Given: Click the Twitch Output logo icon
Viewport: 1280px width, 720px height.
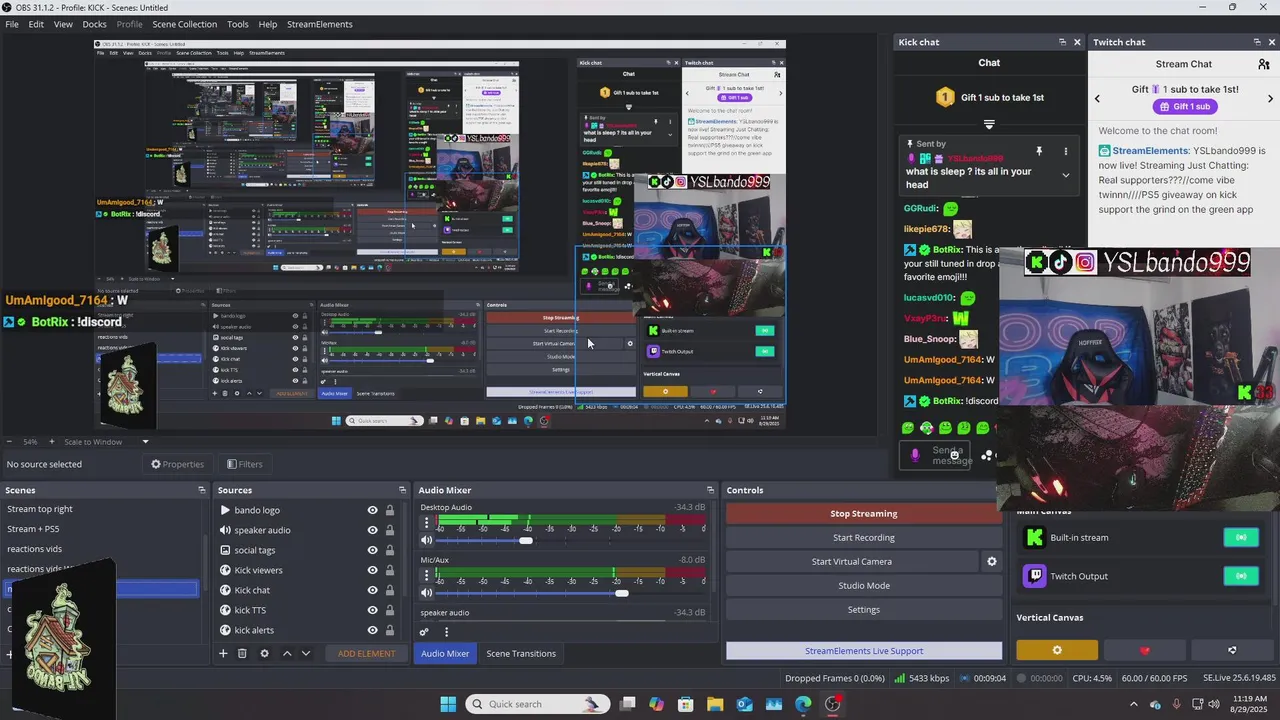Looking at the screenshot, I should coord(1034,576).
